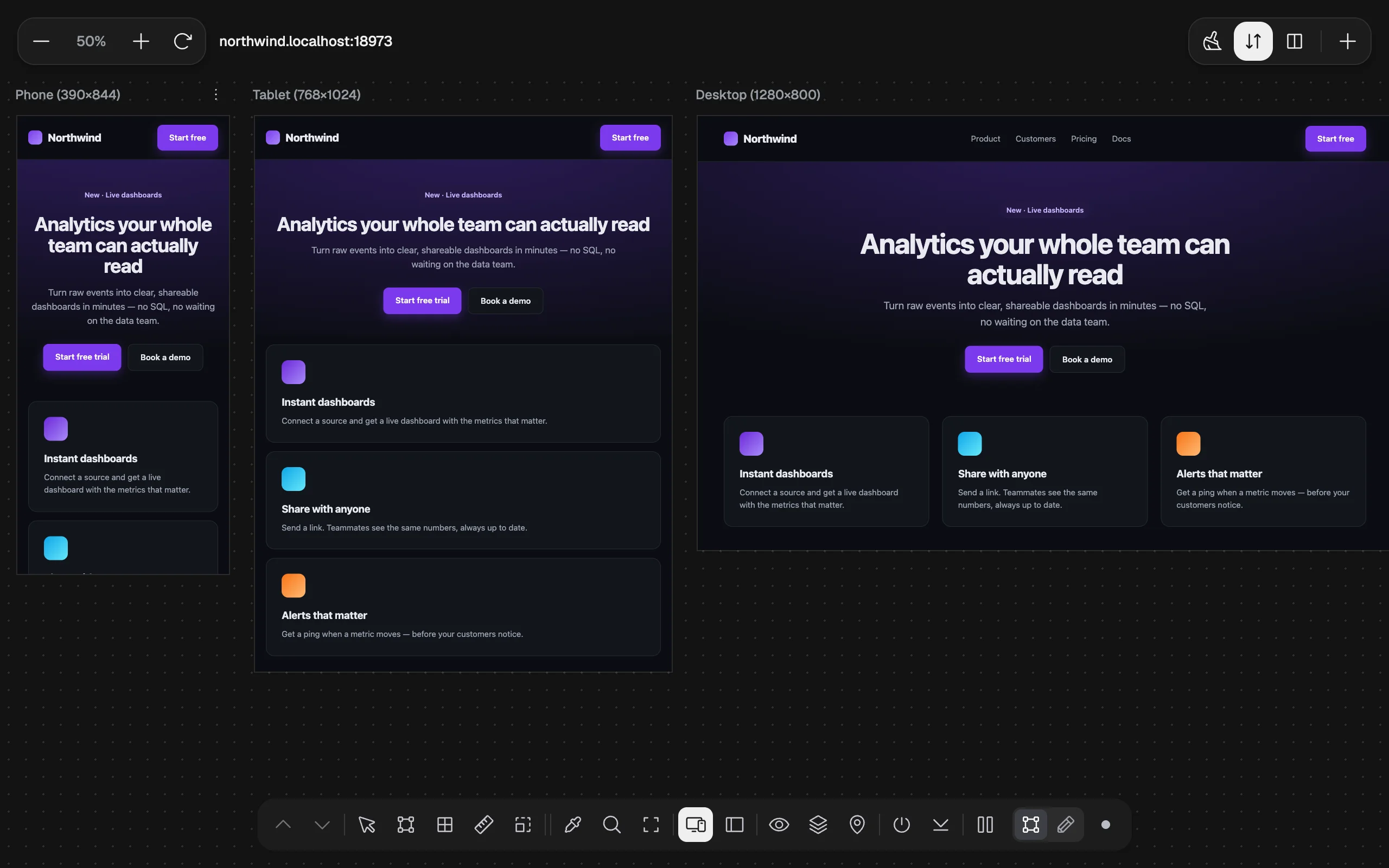Zoom out with the minus button

41,41
